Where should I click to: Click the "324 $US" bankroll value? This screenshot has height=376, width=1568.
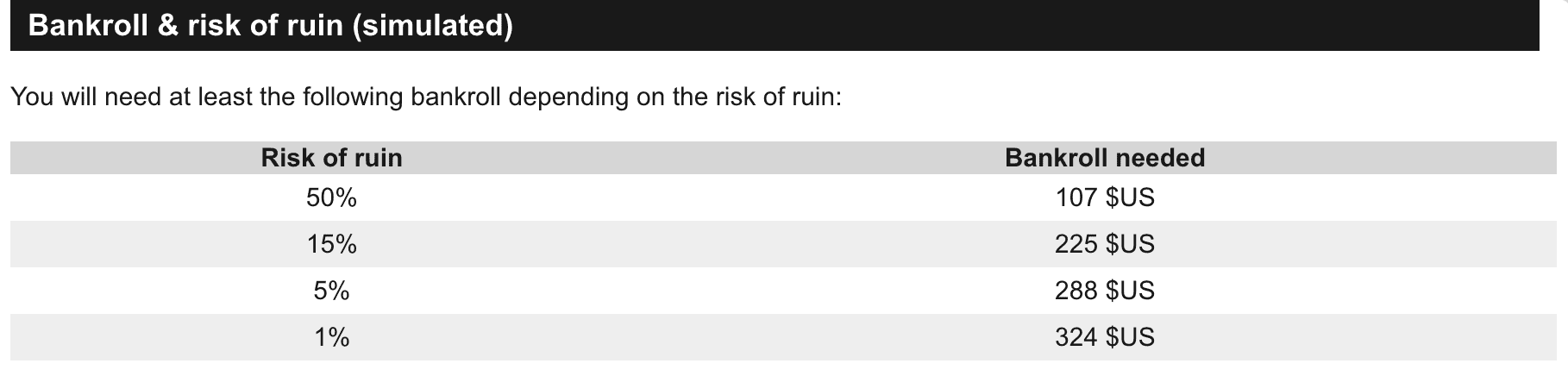pos(1104,337)
